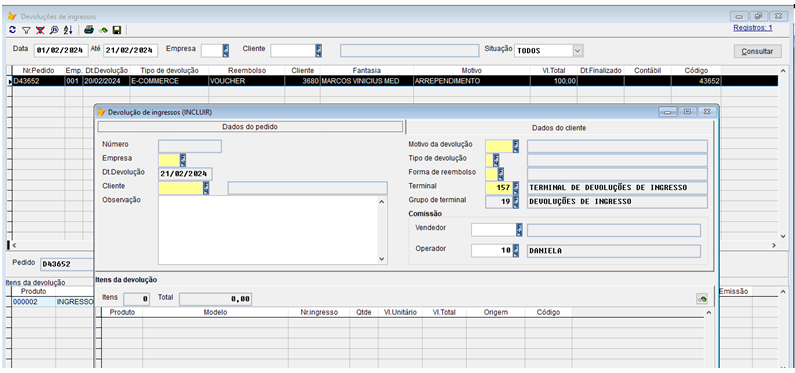Viewport: 795px width, 373px height.
Task: Click Observação scrollbar down arrow
Action: coord(382,259)
